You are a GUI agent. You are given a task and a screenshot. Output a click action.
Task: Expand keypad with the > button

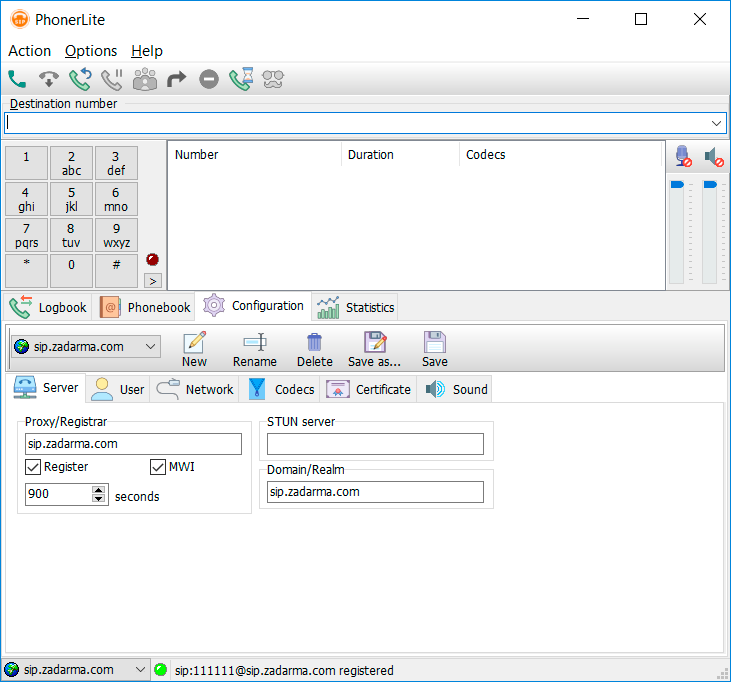coord(153,281)
